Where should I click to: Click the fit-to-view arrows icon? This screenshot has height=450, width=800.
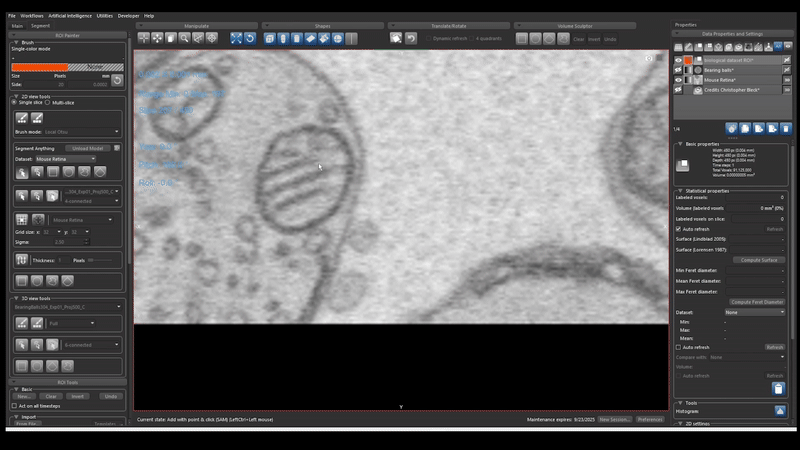coord(236,38)
